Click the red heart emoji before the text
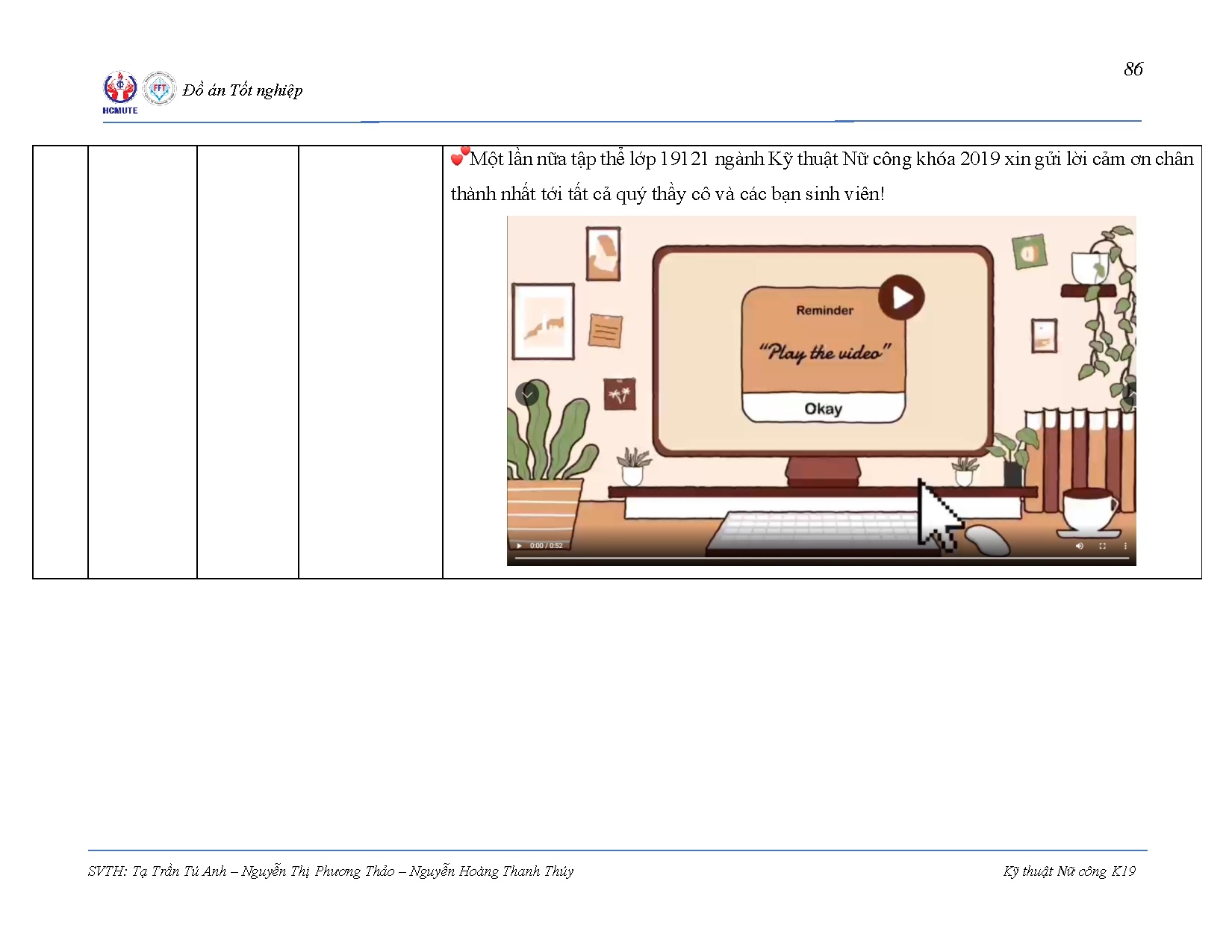 point(459,157)
